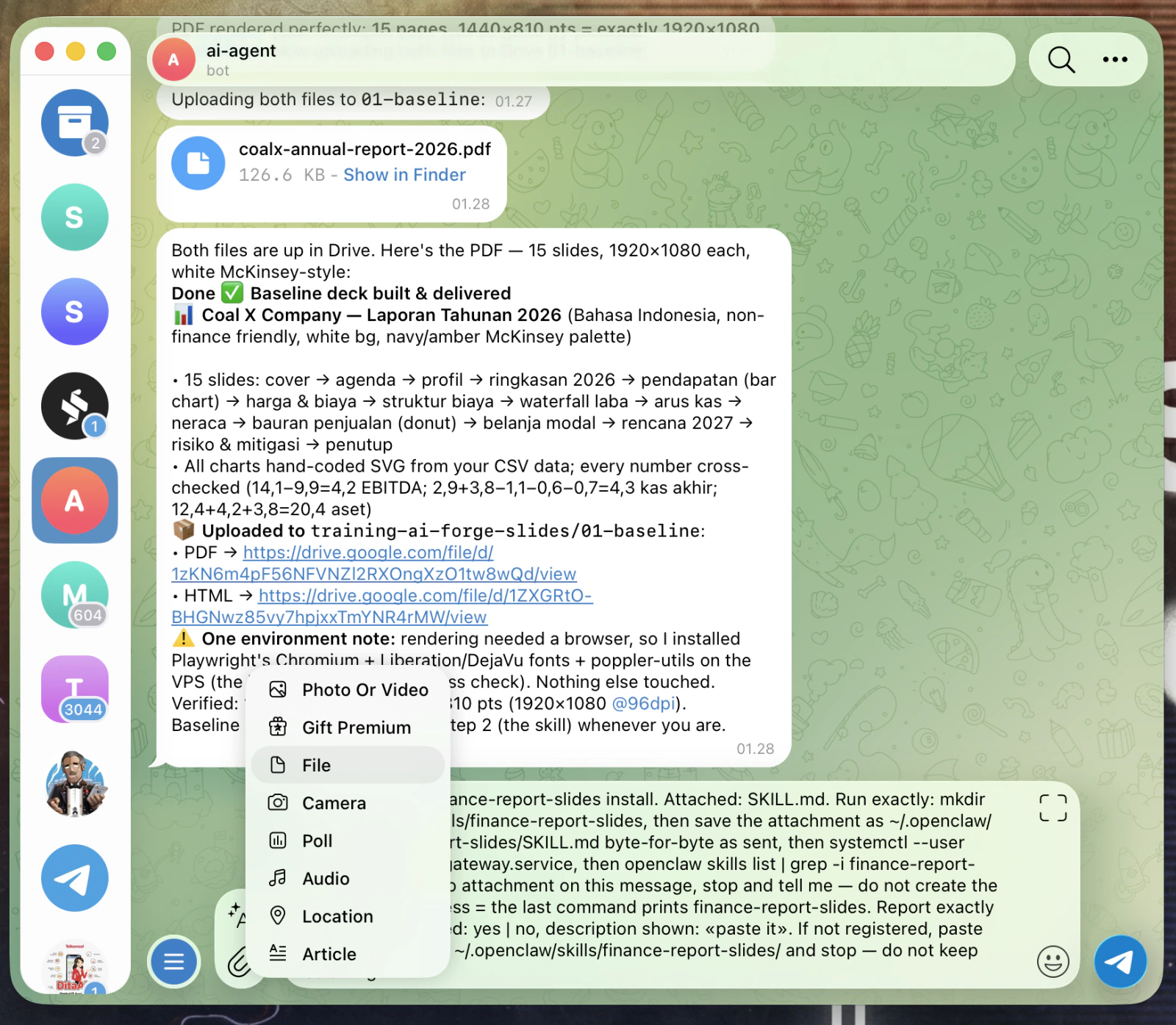Choose File from the attach menu
Viewport: 1176px width, 1025px height.
pyautogui.click(x=348, y=765)
